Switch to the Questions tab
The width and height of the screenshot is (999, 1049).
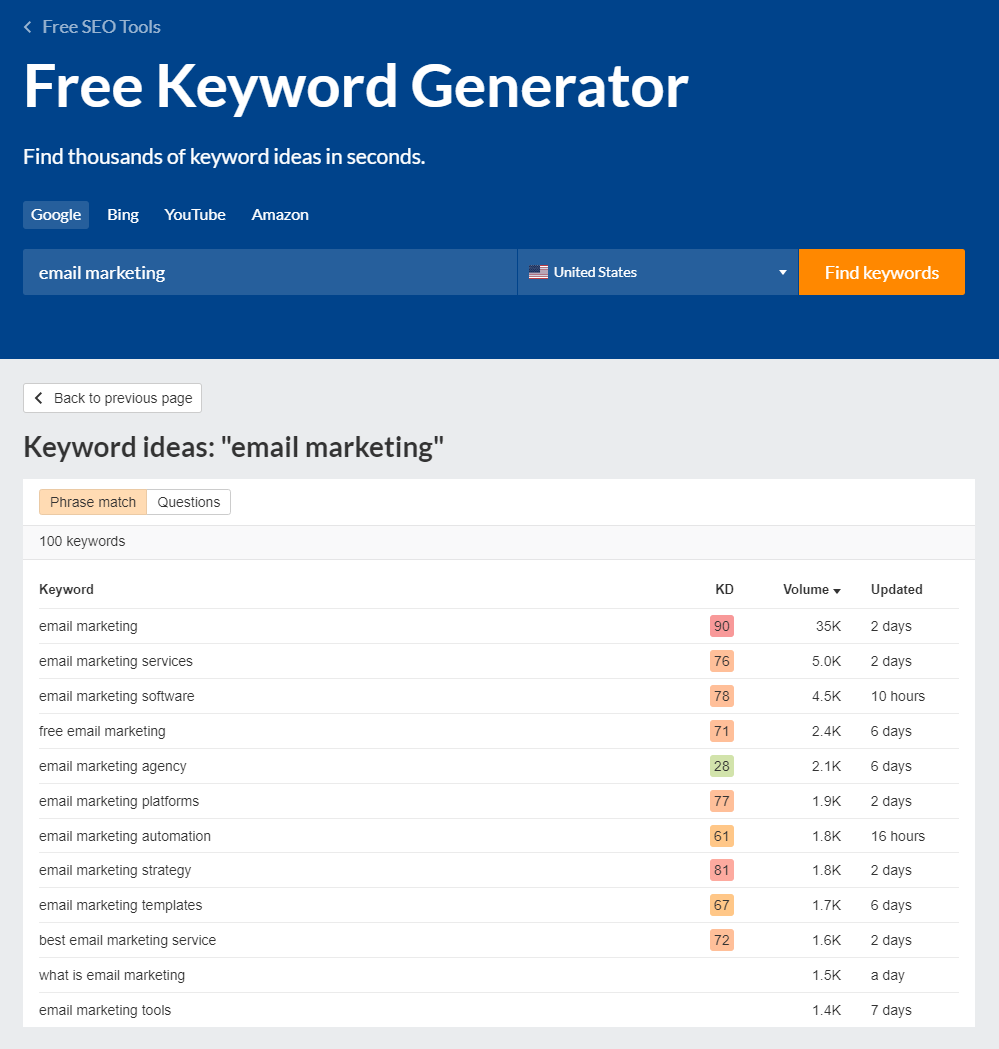[x=188, y=501]
